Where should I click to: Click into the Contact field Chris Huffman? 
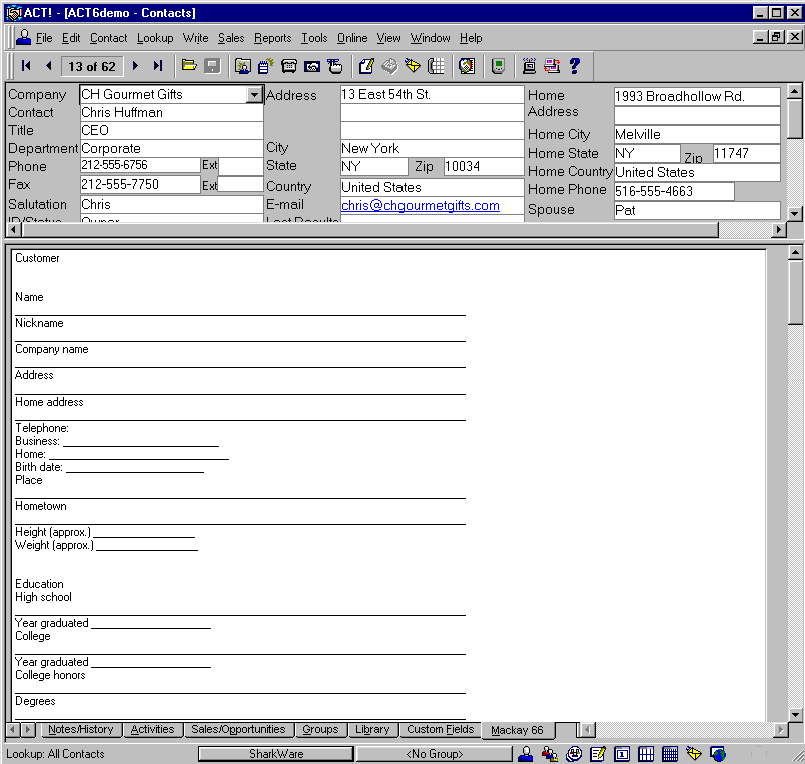coord(171,112)
